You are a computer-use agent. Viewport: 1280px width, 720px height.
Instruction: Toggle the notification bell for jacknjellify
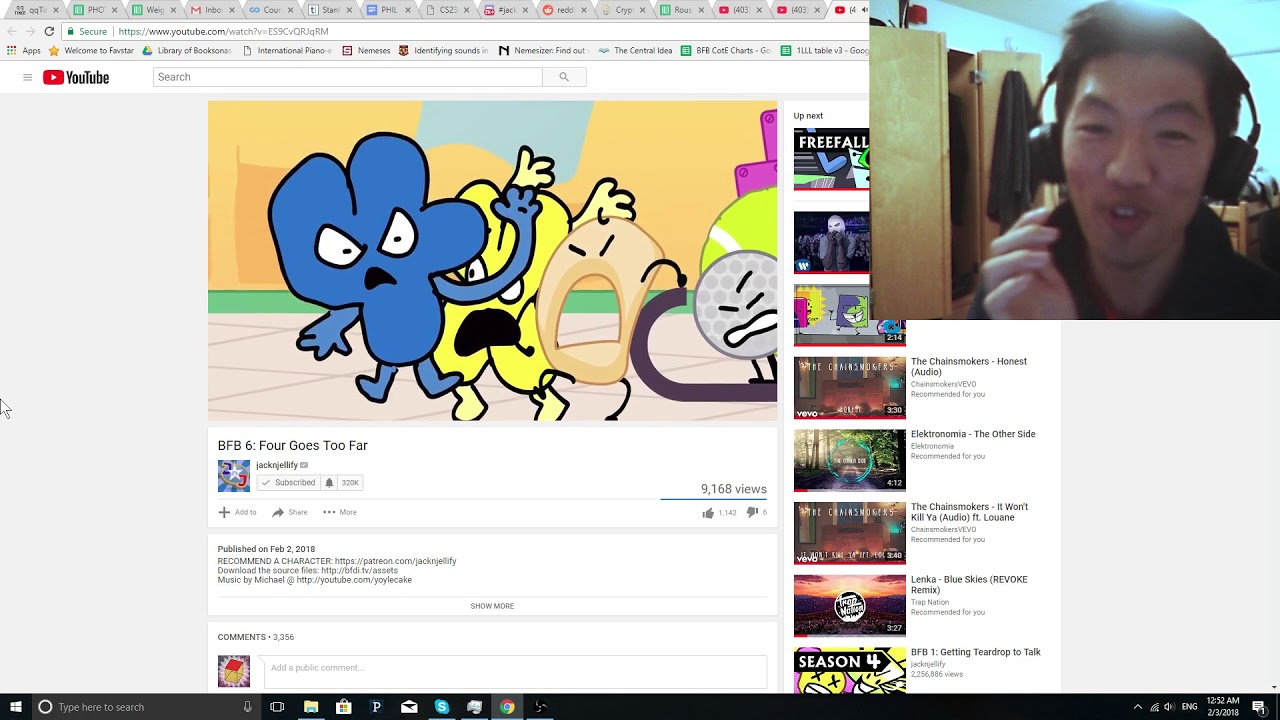tap(329, 483)
